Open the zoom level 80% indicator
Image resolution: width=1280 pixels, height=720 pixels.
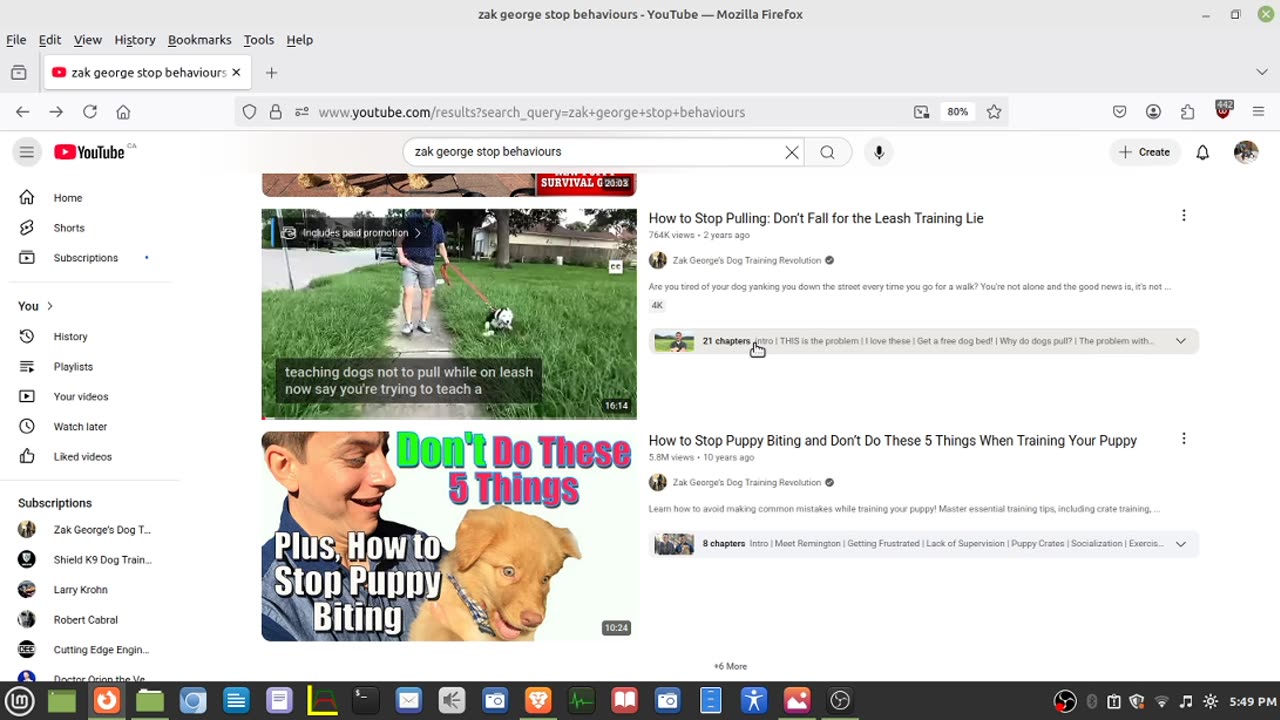(958, 112)
